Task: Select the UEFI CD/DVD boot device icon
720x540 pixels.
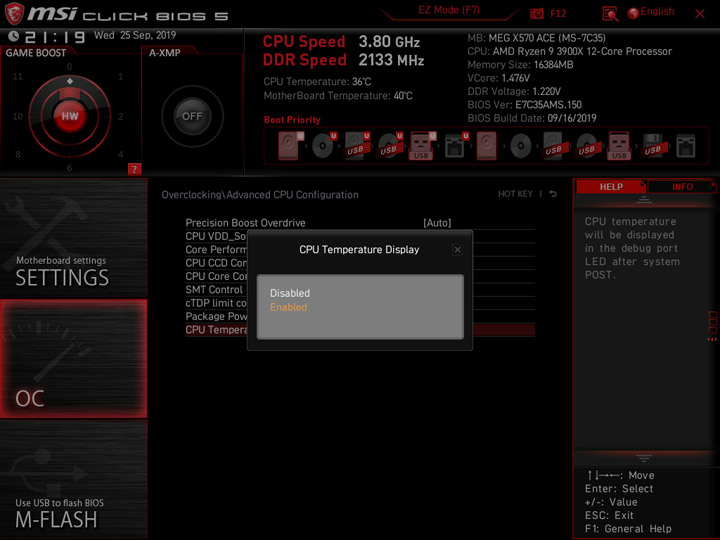Action: pyautogui.click(x=324, y=146)
